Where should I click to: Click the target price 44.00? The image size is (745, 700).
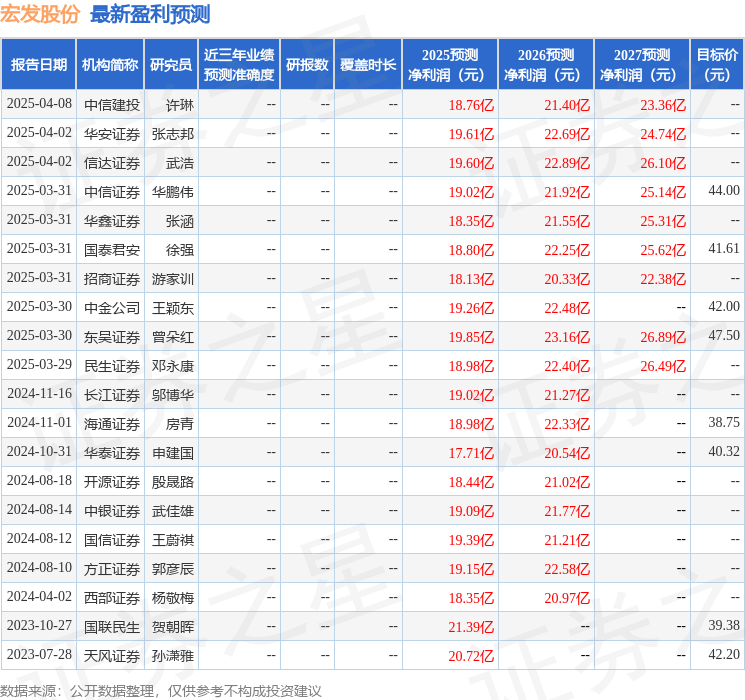[x=724, y=191]
